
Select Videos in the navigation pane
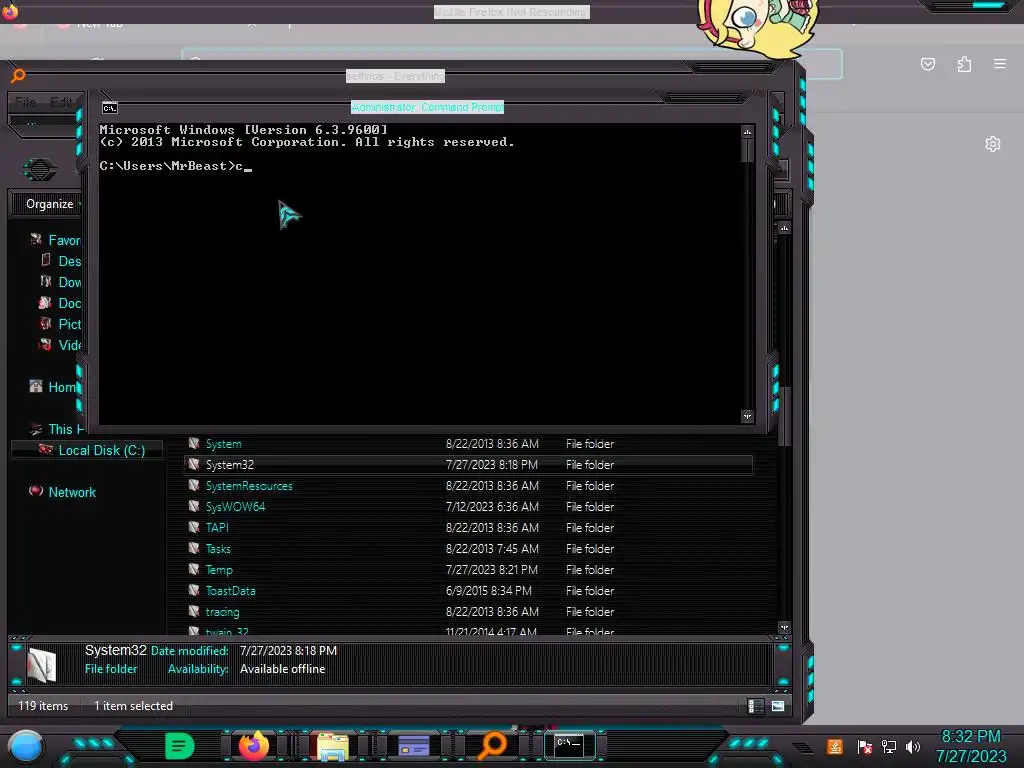pos(62,345)
